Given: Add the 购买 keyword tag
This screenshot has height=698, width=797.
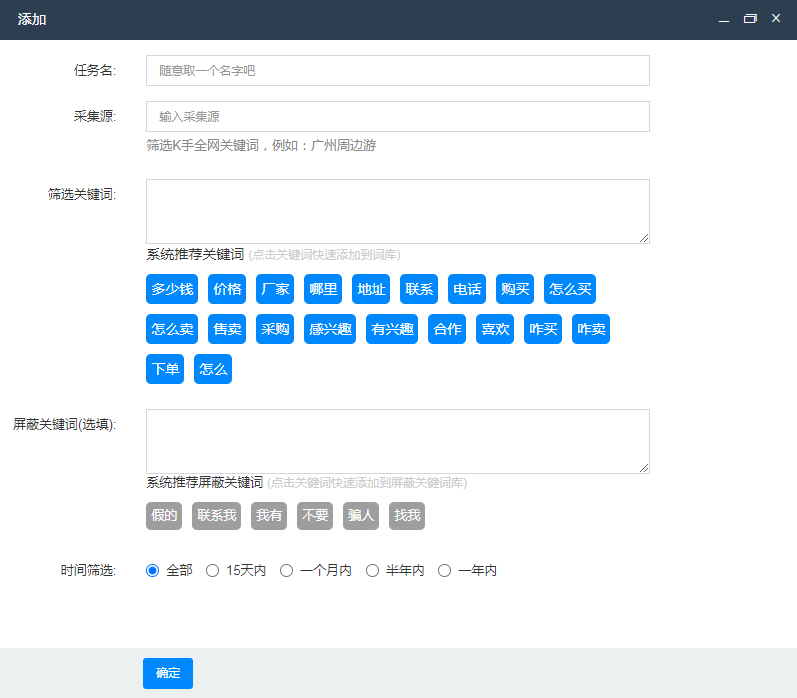Looking at the screenshot, I should click(x=515, y=289).
